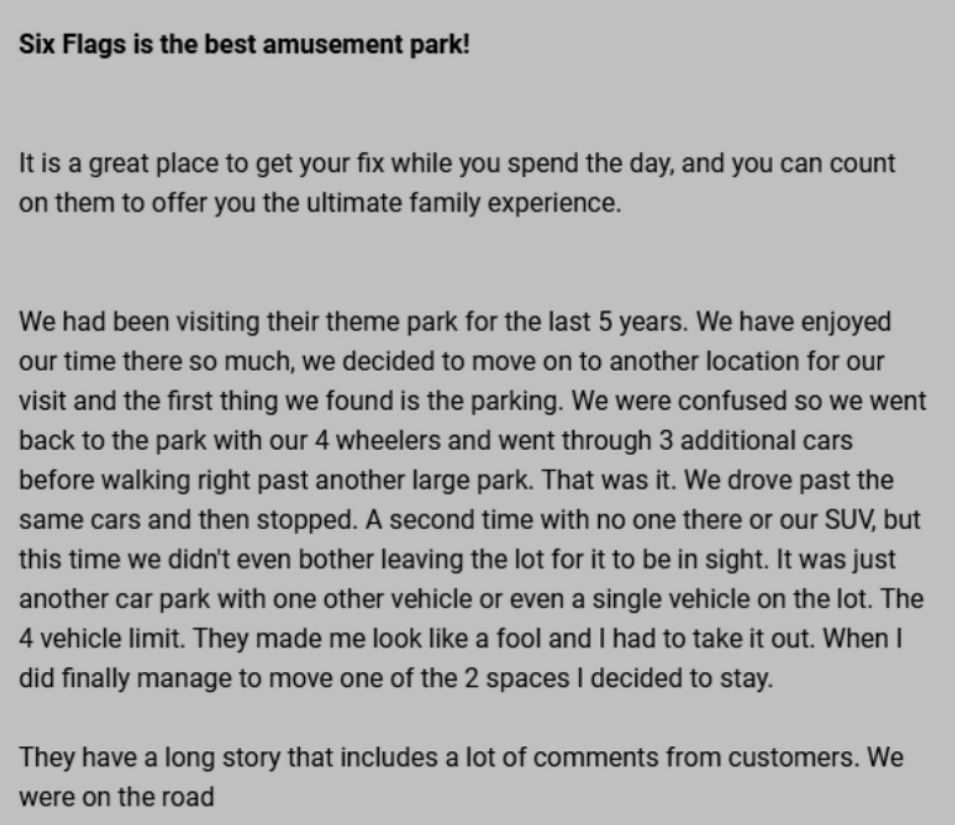Click the final line "were on the road"

tap(116, 798)
